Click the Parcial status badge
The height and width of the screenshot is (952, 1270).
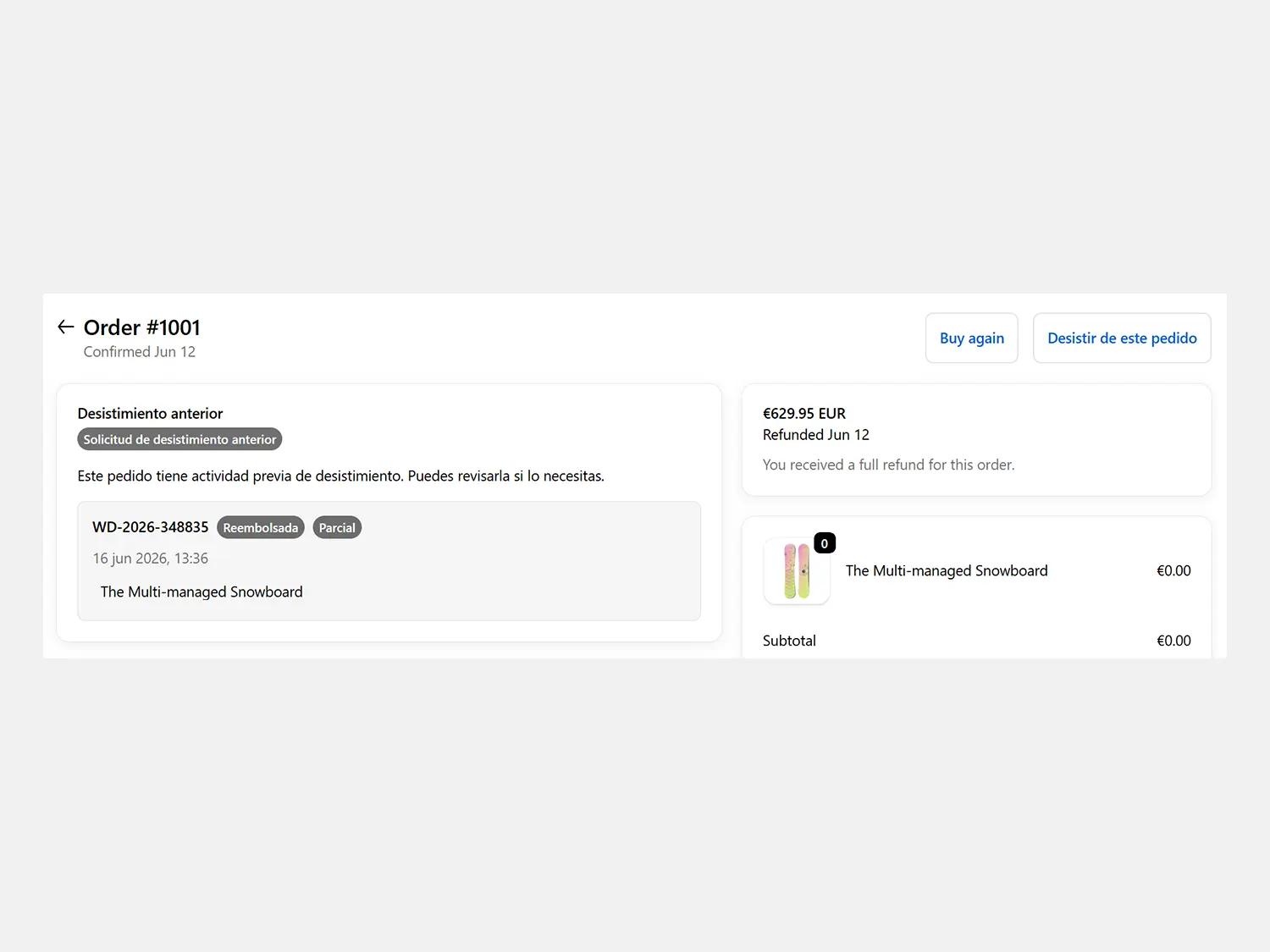(x=337, y=527)
